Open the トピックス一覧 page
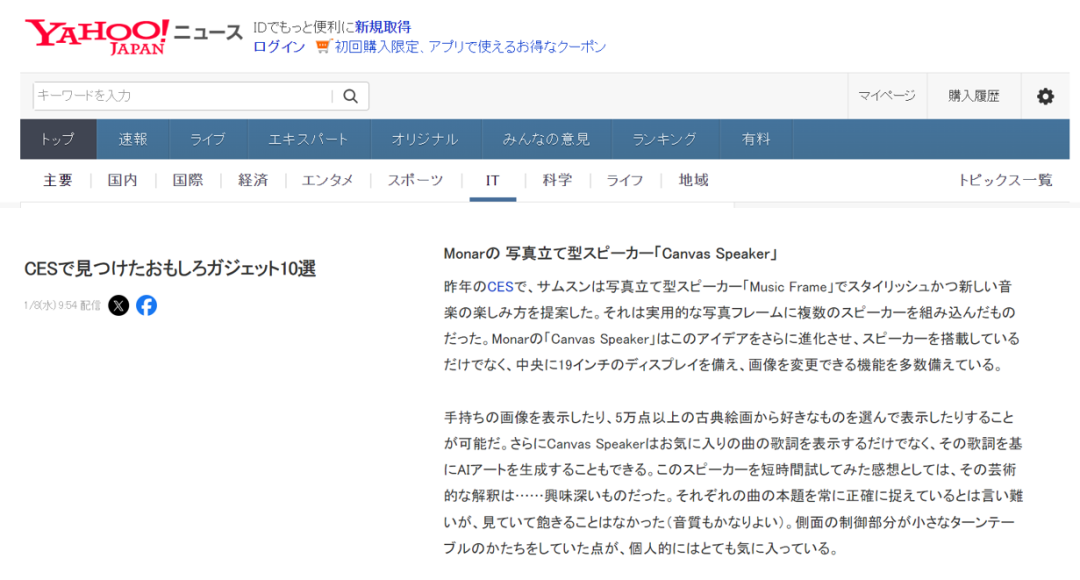Image resolution: width=1080 pixels, height=580 pixels. pos(1004,180)
